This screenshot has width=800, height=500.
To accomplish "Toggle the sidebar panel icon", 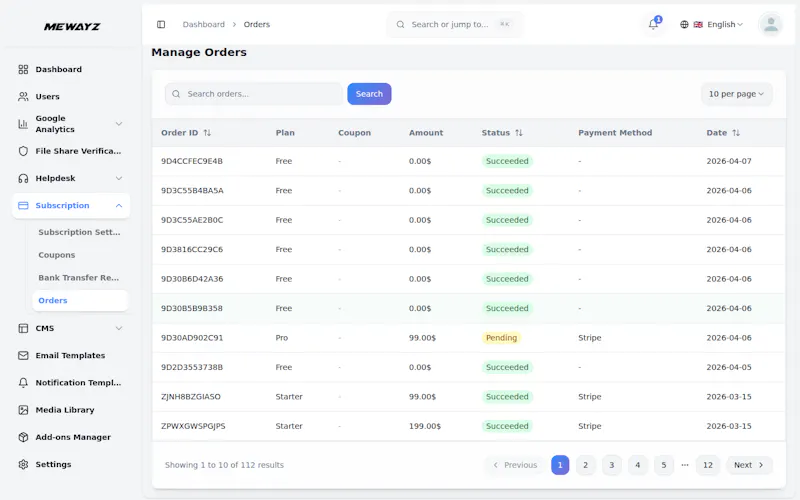I will coord(161,24).
